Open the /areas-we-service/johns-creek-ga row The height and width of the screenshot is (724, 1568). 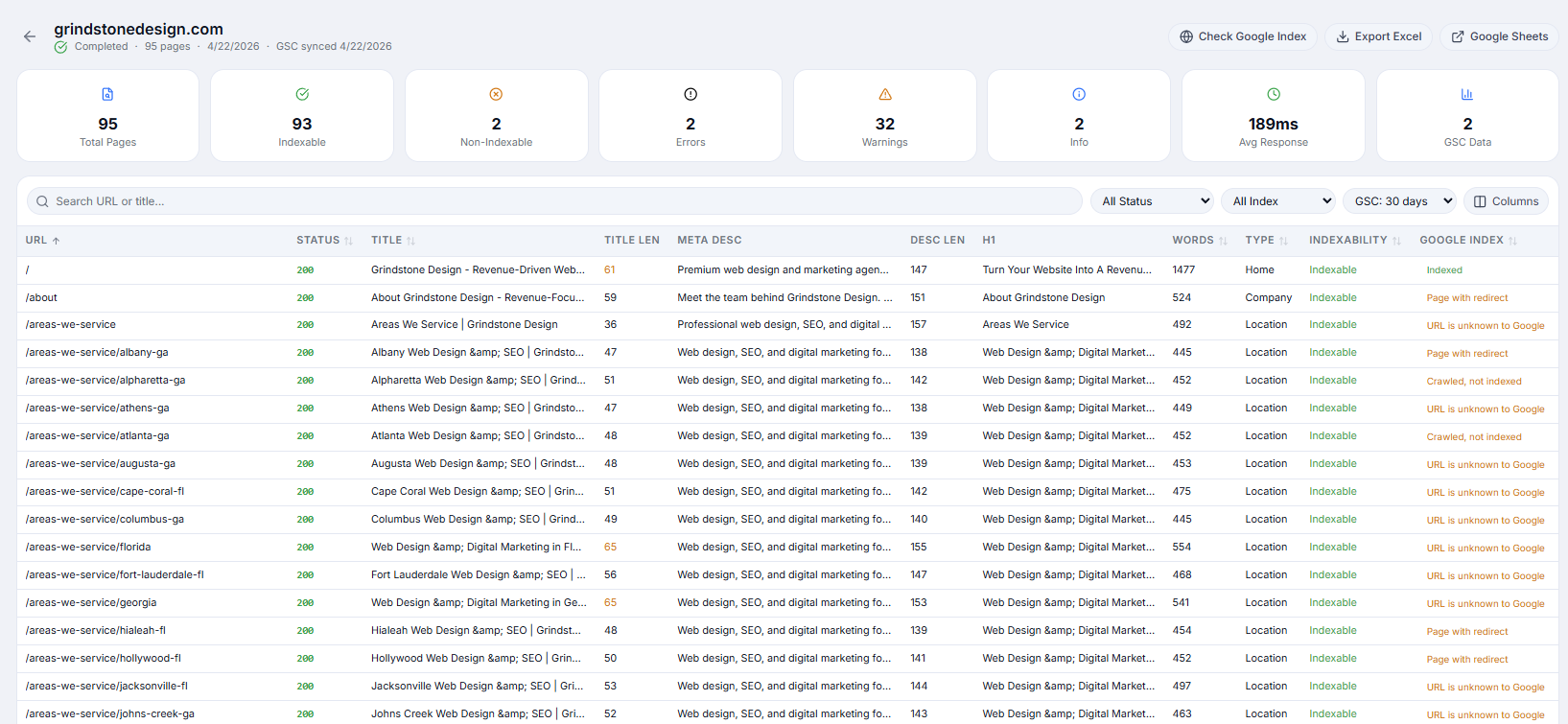point(787,713)
